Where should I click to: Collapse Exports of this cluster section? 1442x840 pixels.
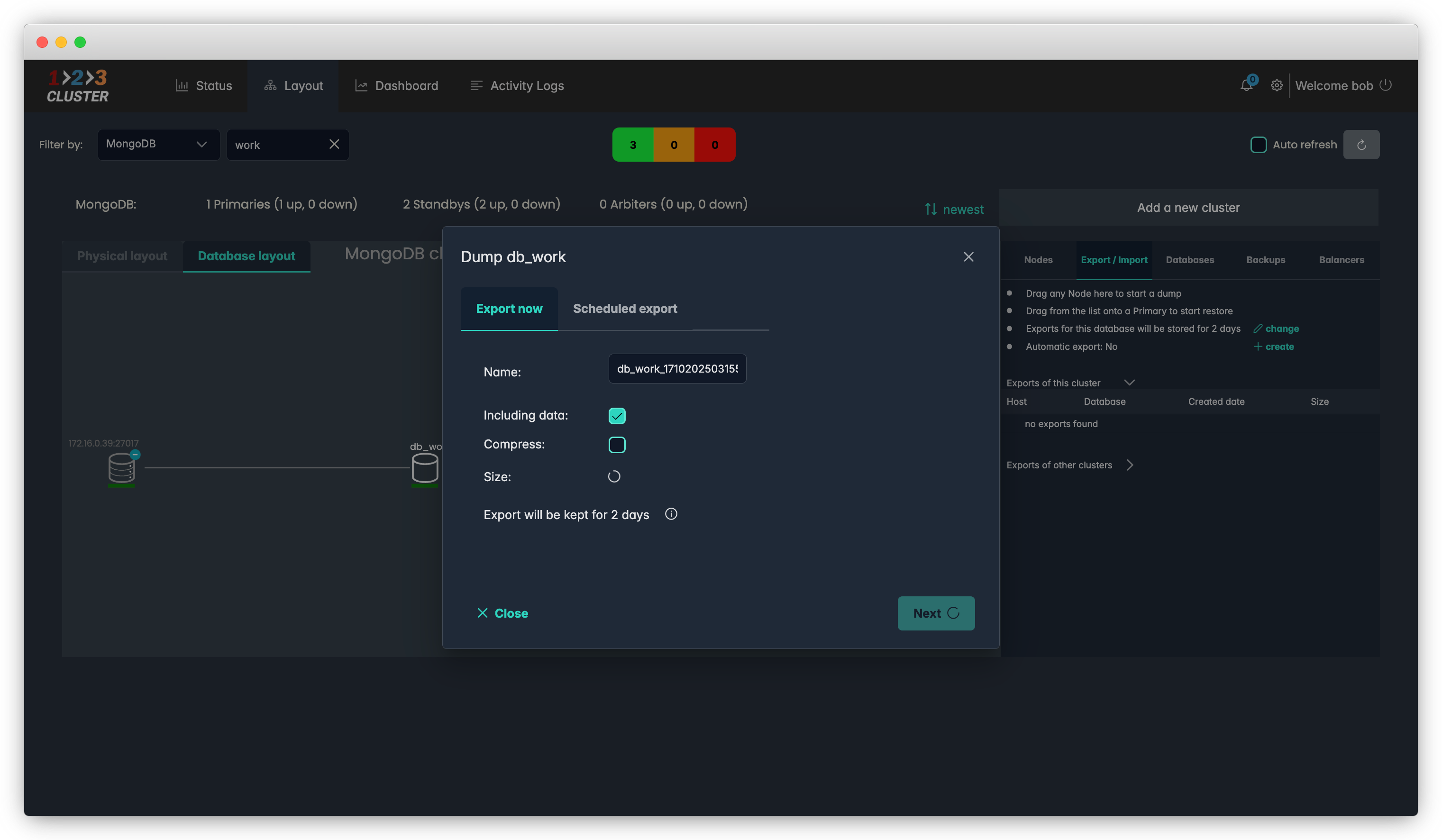pos(1129,383)
